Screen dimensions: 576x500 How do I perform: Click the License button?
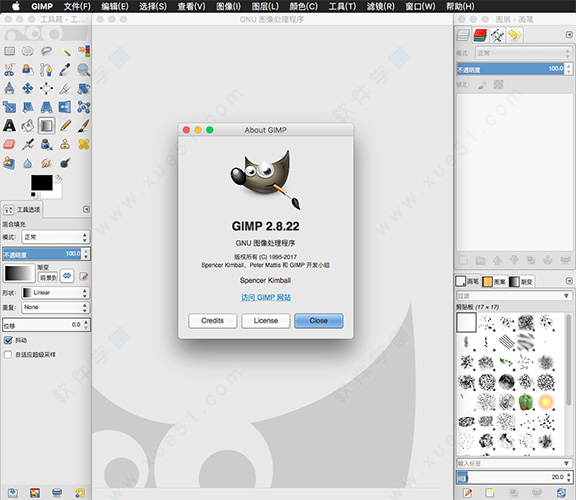pyautogui.click(x=266, y=321)
